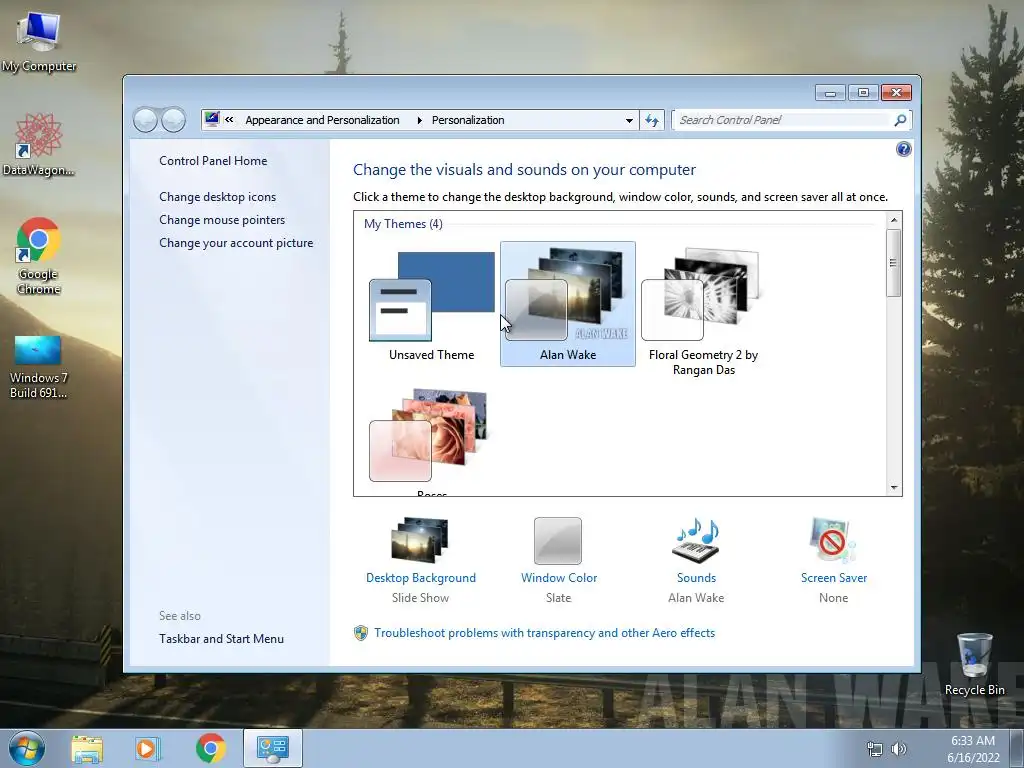Click the Desktop Background text link
The width and height of the screenshot is (1024, 768).
[x=421, y=578]
